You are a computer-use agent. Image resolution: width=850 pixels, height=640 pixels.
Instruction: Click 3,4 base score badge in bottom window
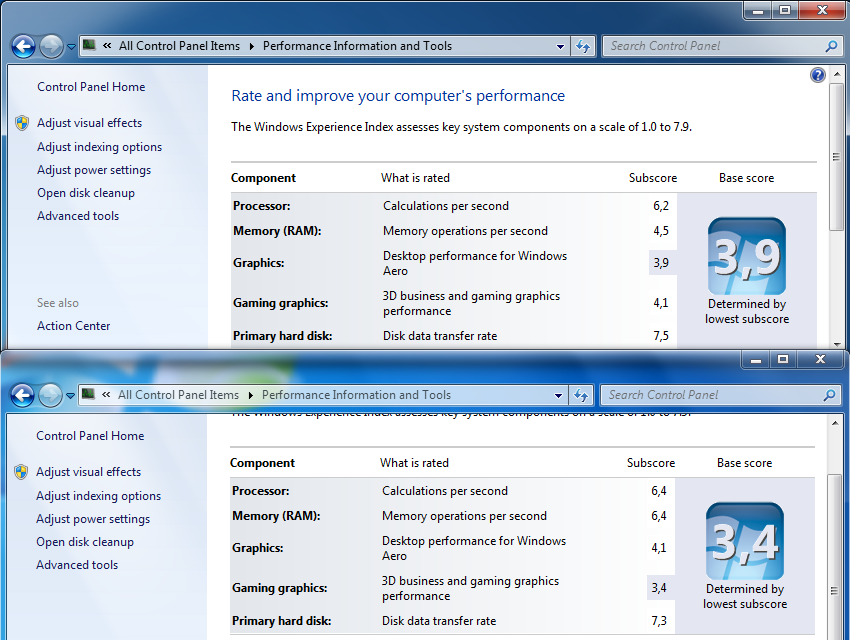click(744, 541)
